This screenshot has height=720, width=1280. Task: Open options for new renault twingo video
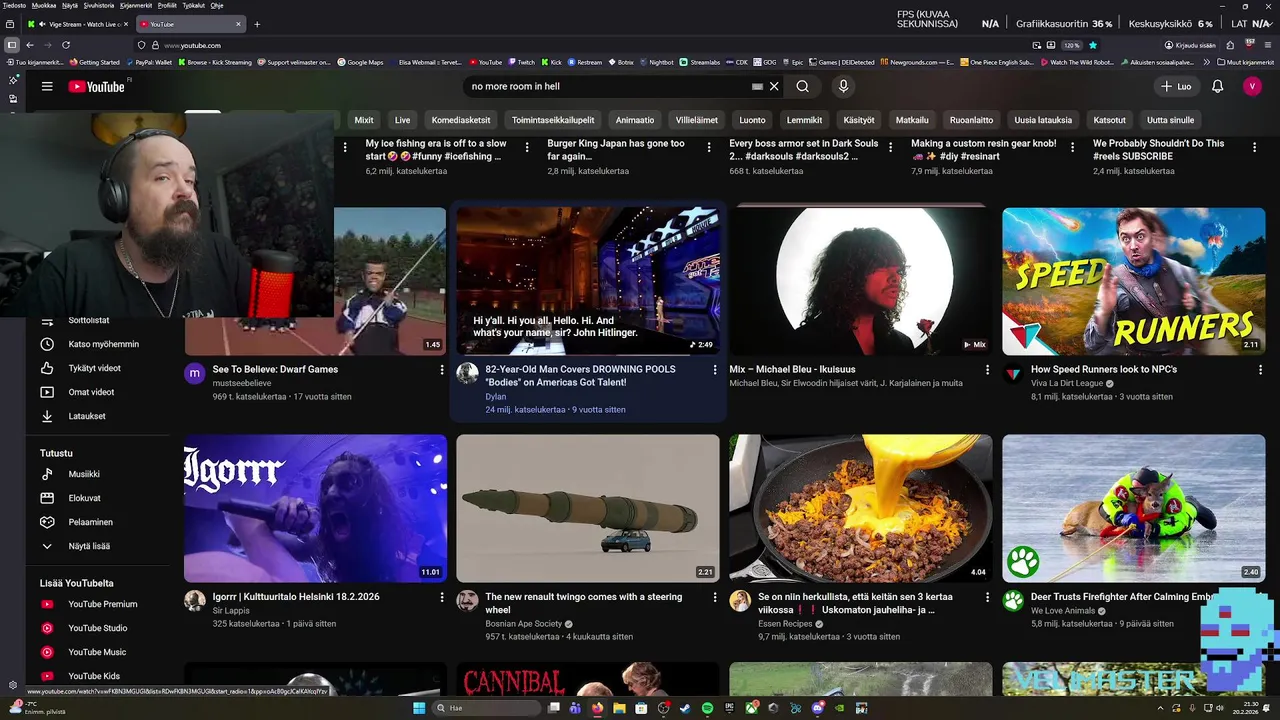(714, 597)
